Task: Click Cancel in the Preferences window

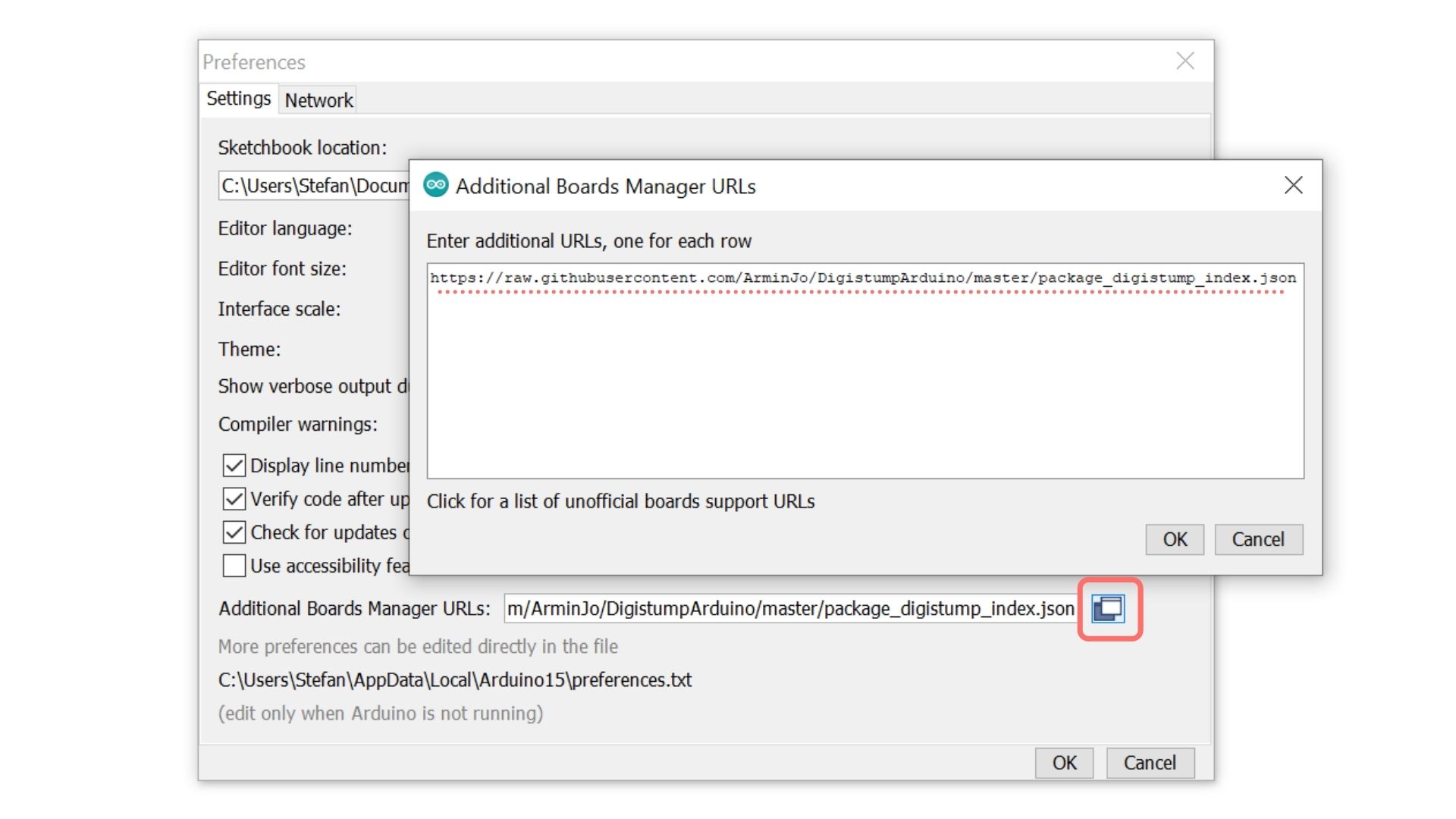Action: tap(1150, 763)
